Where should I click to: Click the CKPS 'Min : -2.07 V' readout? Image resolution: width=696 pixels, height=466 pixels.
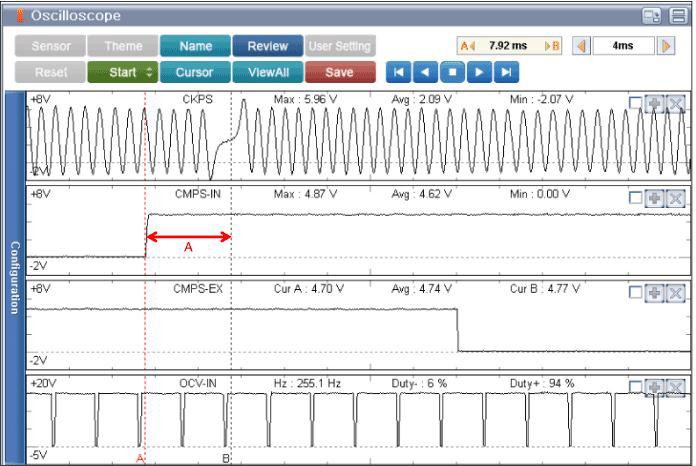(x=542, y=99)
